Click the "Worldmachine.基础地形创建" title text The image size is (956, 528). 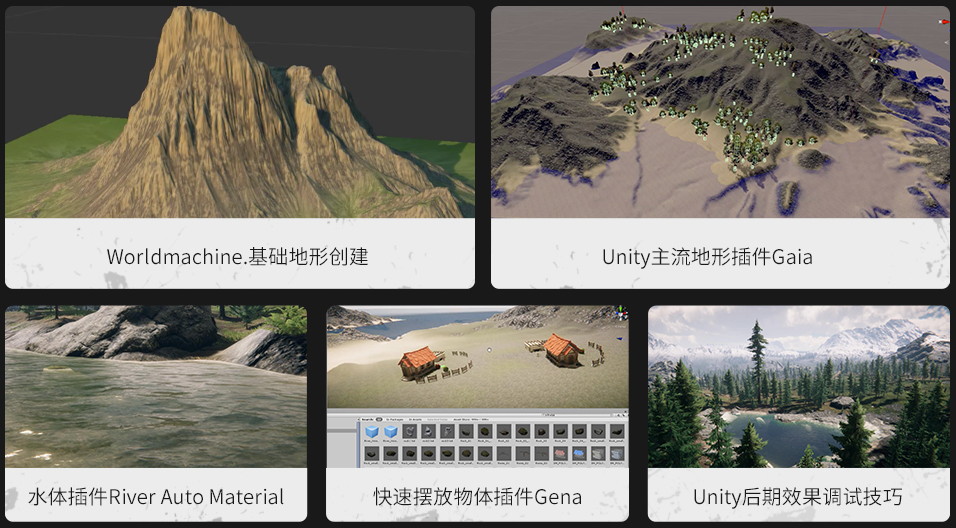[x=238, y=257]
